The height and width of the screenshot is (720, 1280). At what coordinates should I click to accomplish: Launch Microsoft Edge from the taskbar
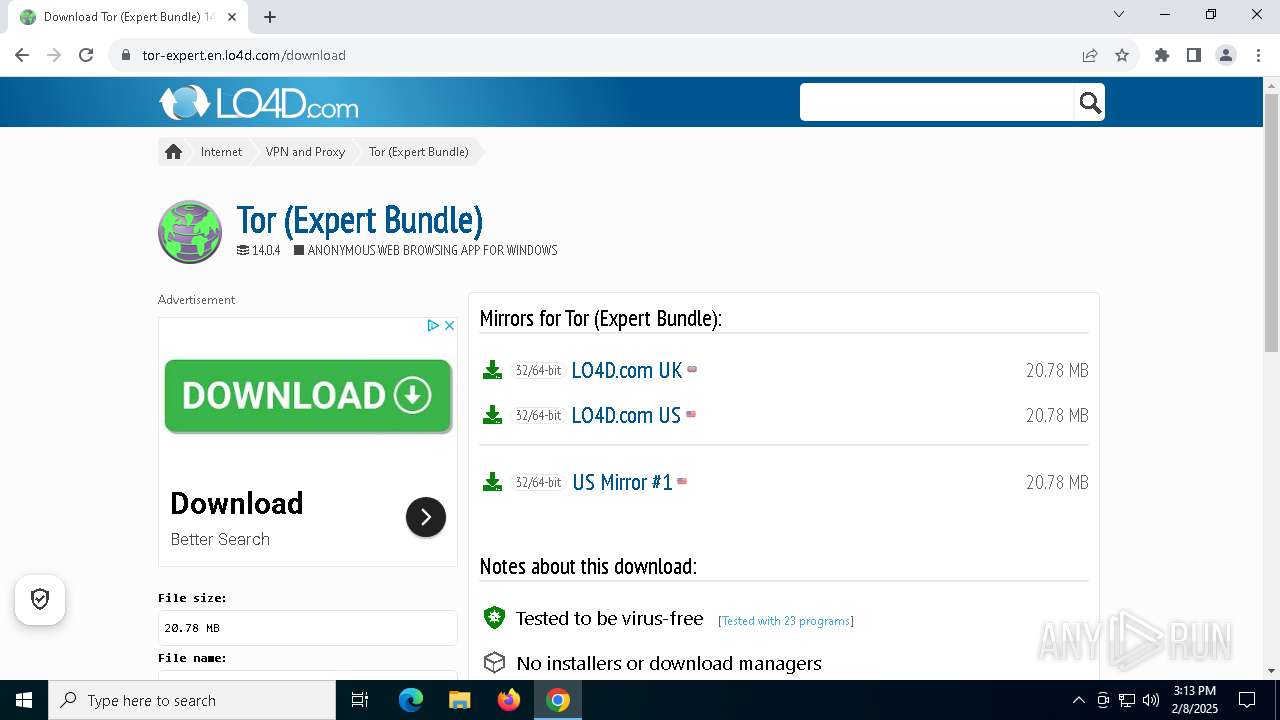tap(411, 700)
